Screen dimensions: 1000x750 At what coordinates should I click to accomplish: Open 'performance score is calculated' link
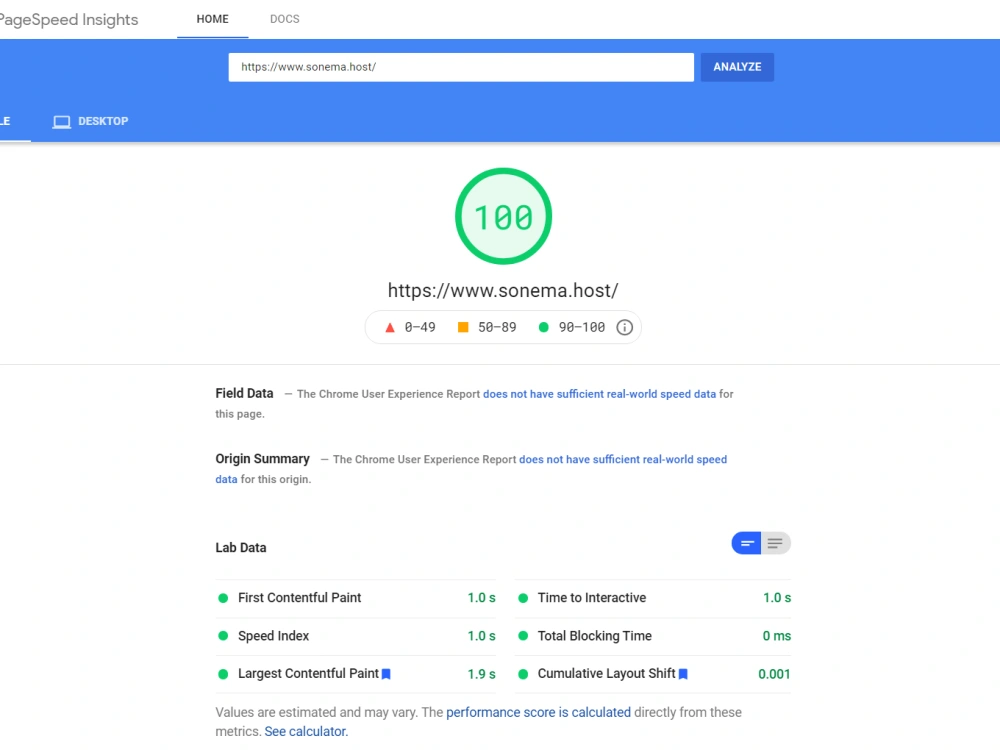pyautogui.click(x=538, y=712)
